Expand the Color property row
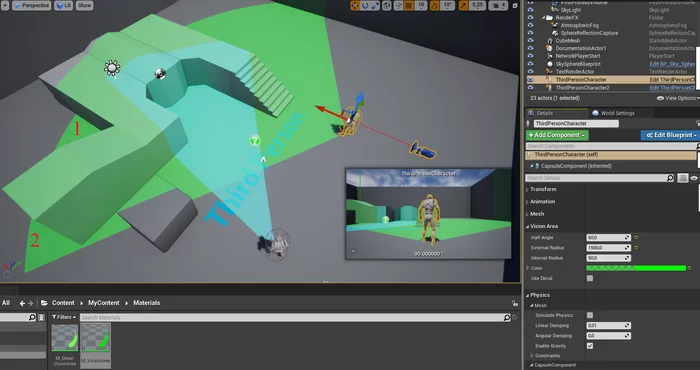This screenshot has height=370, width=700. pyautogui.click(x=528, y=268)
